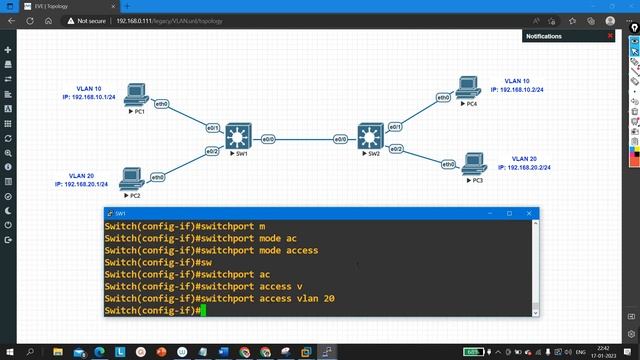Click the e0/2 interface label on SW2
Viewport: 640px width, 360px height.
click(x=396, y=149)
